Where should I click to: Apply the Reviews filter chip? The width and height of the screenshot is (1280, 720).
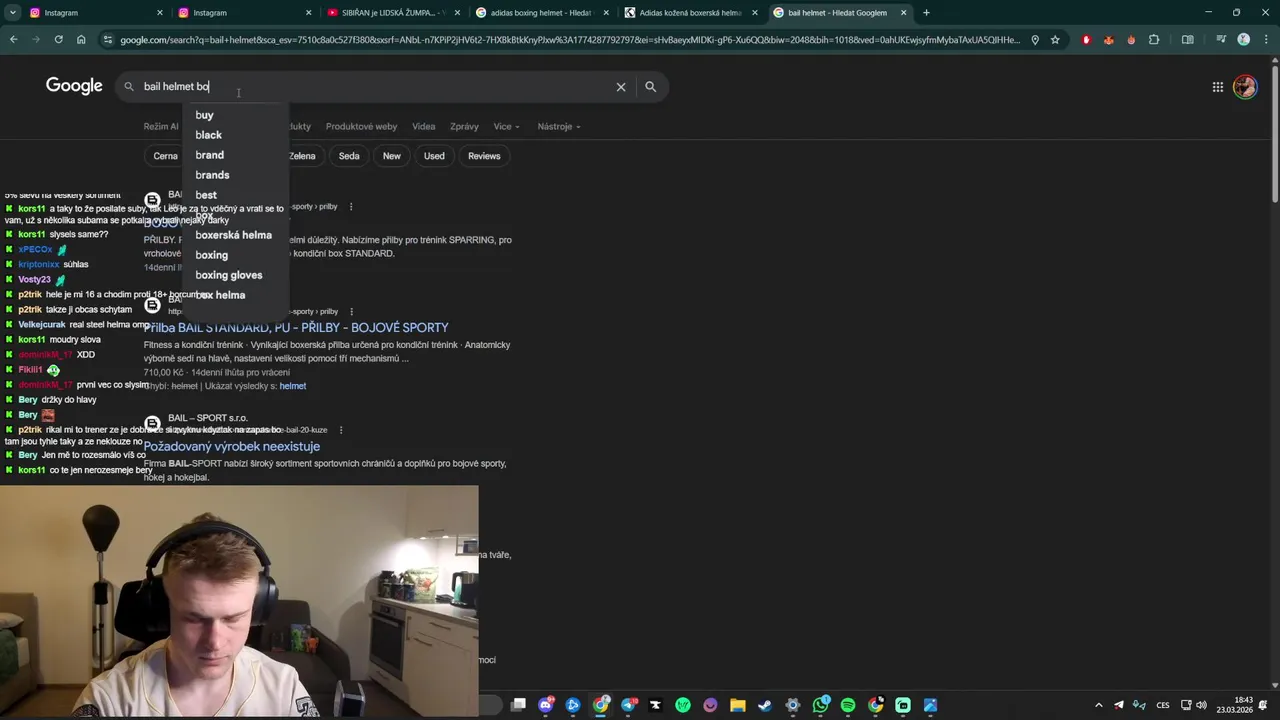pos(484,156)
